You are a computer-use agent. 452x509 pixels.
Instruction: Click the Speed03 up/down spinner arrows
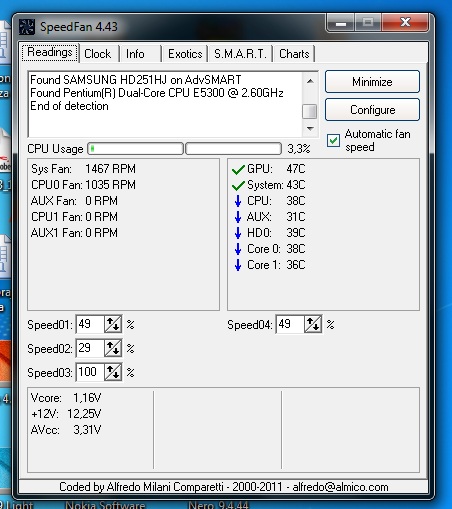click(113, 372)
